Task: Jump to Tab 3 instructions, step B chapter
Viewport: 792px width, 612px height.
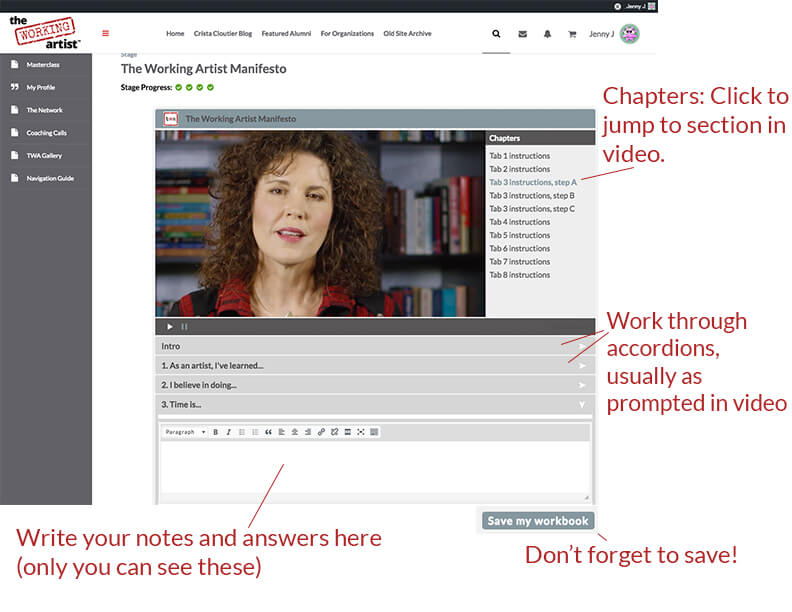Action: coord(531,196)
